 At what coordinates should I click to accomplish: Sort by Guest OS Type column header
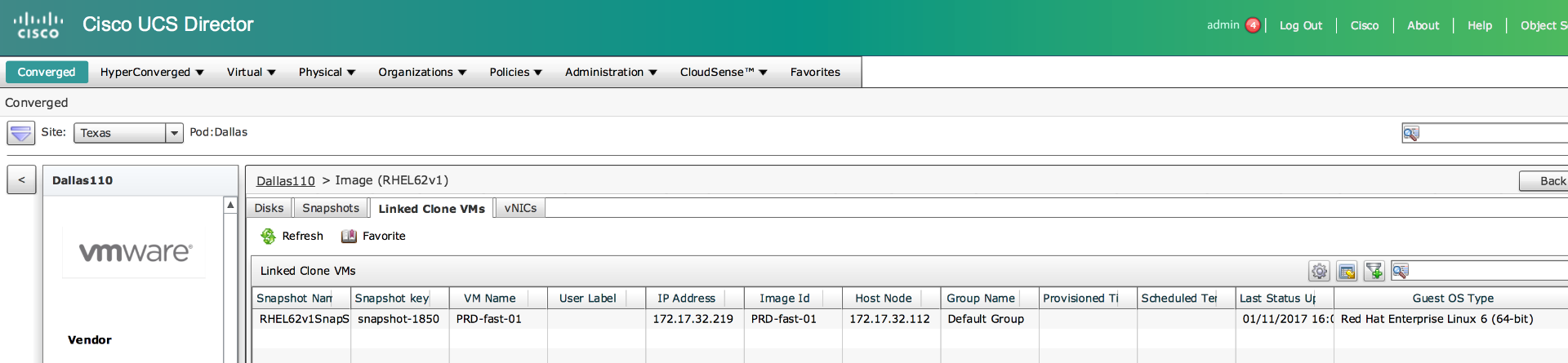point(1451,298)
